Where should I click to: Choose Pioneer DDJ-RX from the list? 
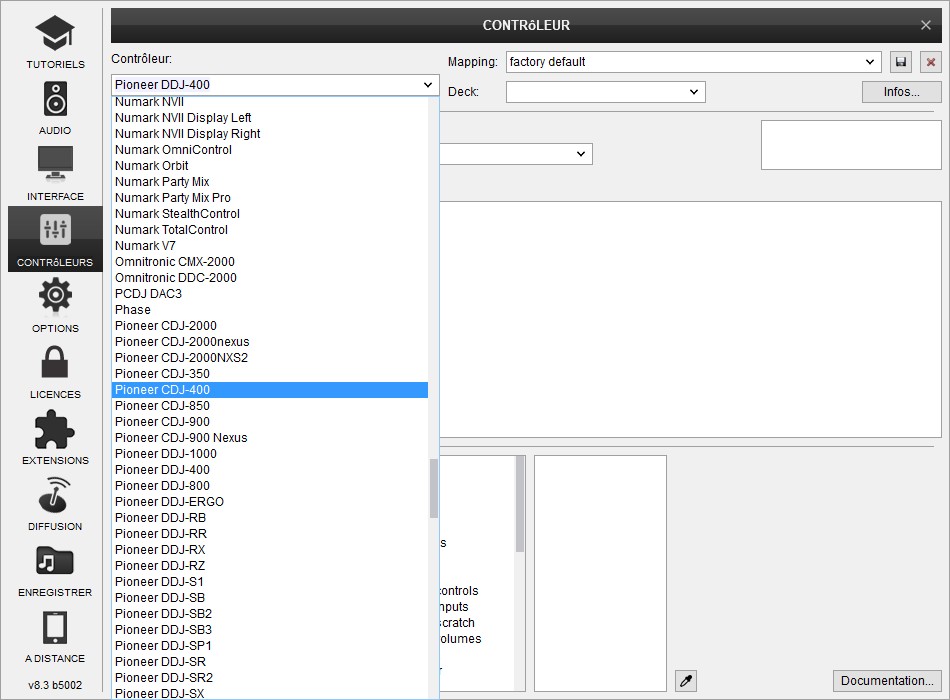coord(270,550)
